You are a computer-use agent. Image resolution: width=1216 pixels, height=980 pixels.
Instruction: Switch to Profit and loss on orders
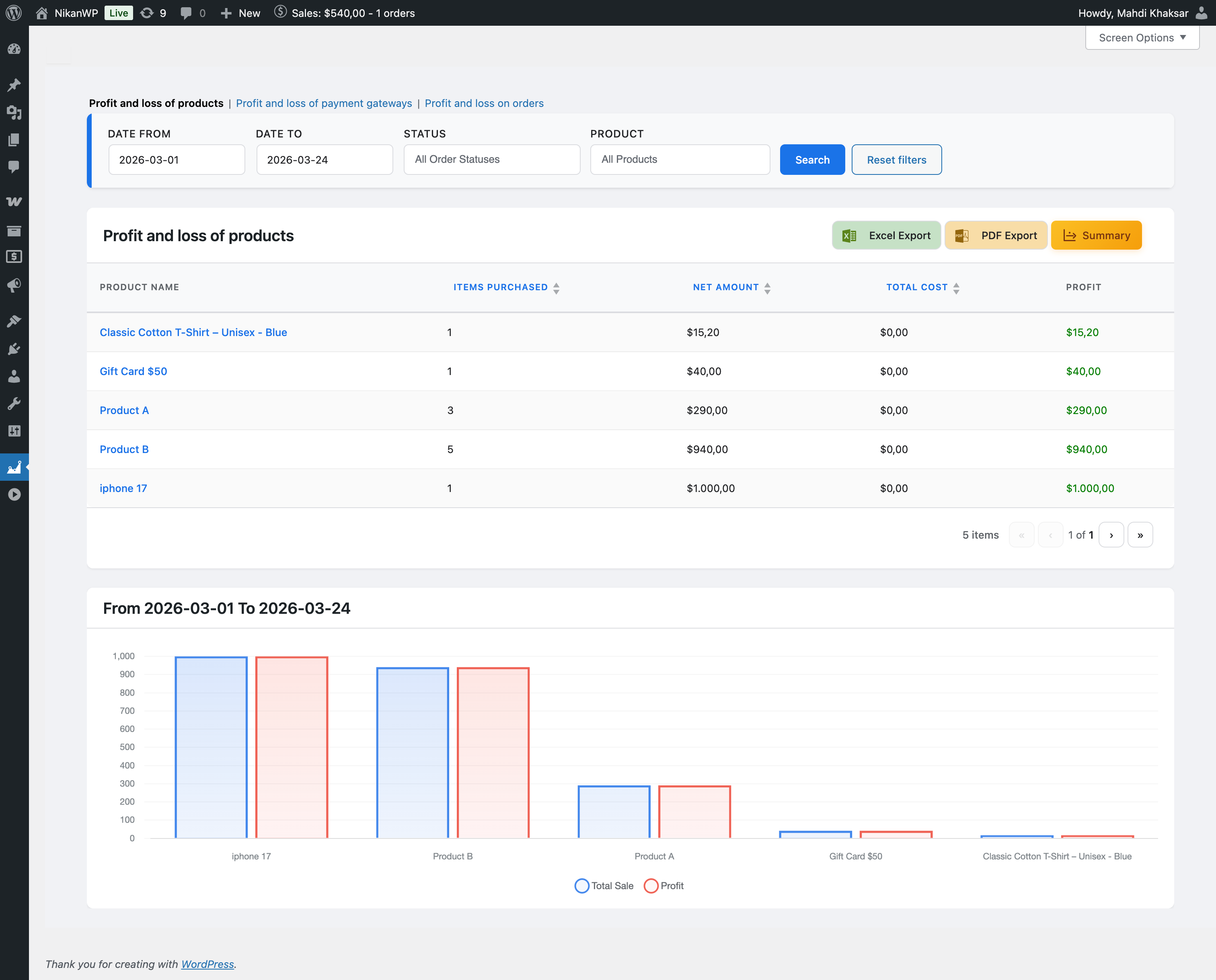(x=484, y=103)
